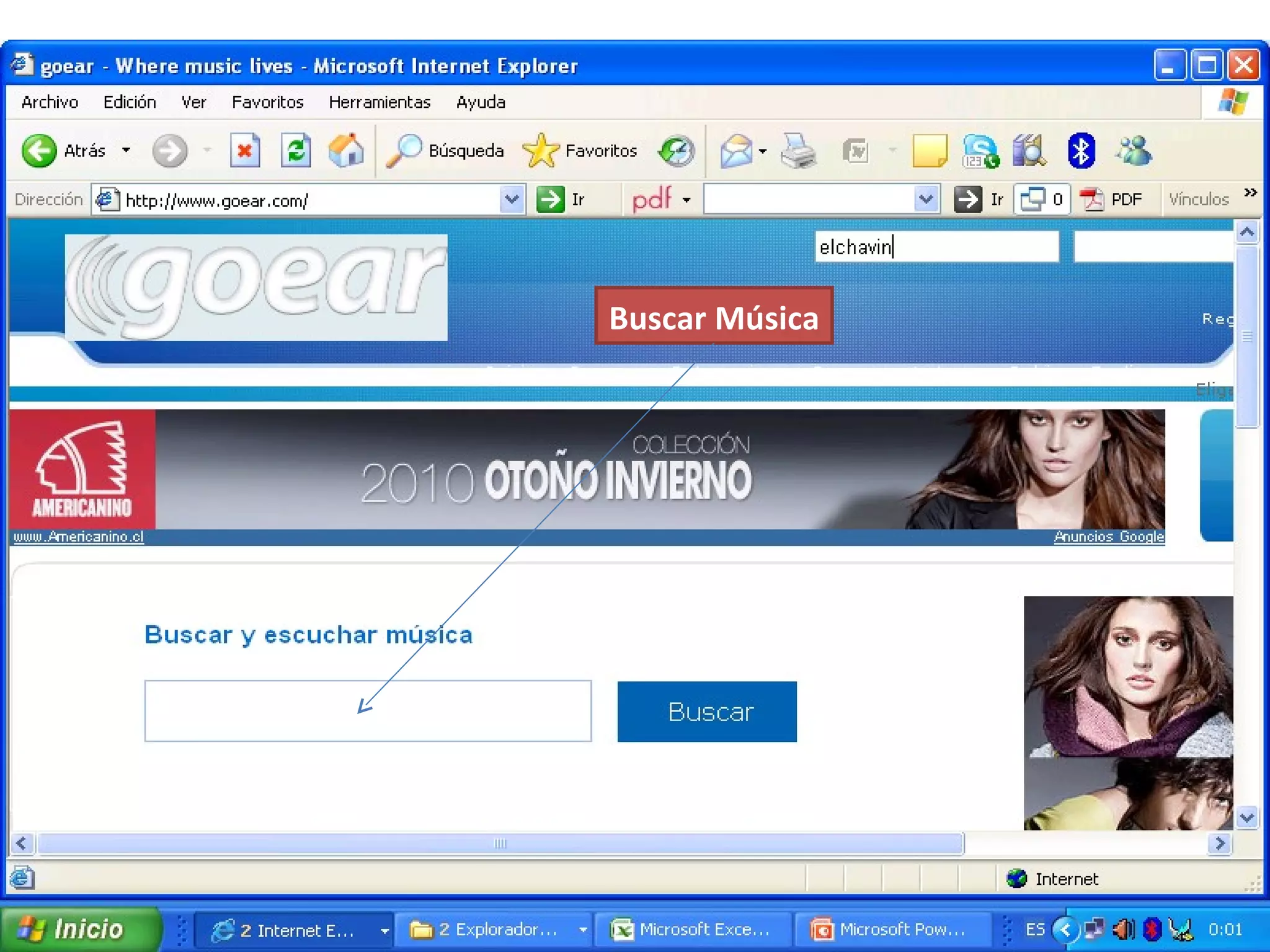The image size is (1270, 952).
Task: Click the vertical scrollbar up arrow
Action: pos(1246,232)
